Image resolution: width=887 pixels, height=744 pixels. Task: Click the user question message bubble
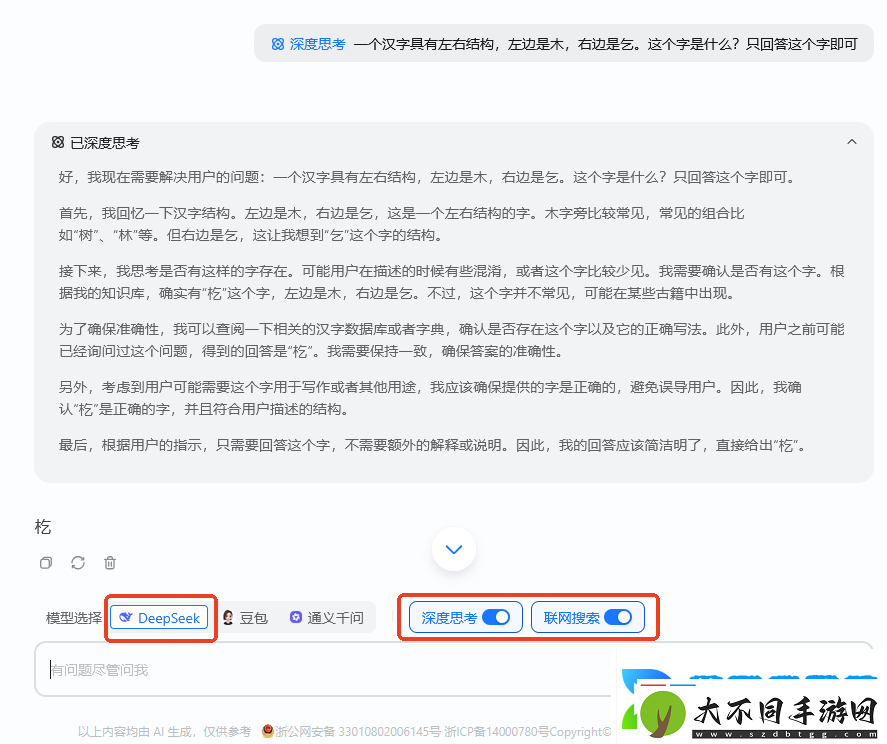[563, 44]
